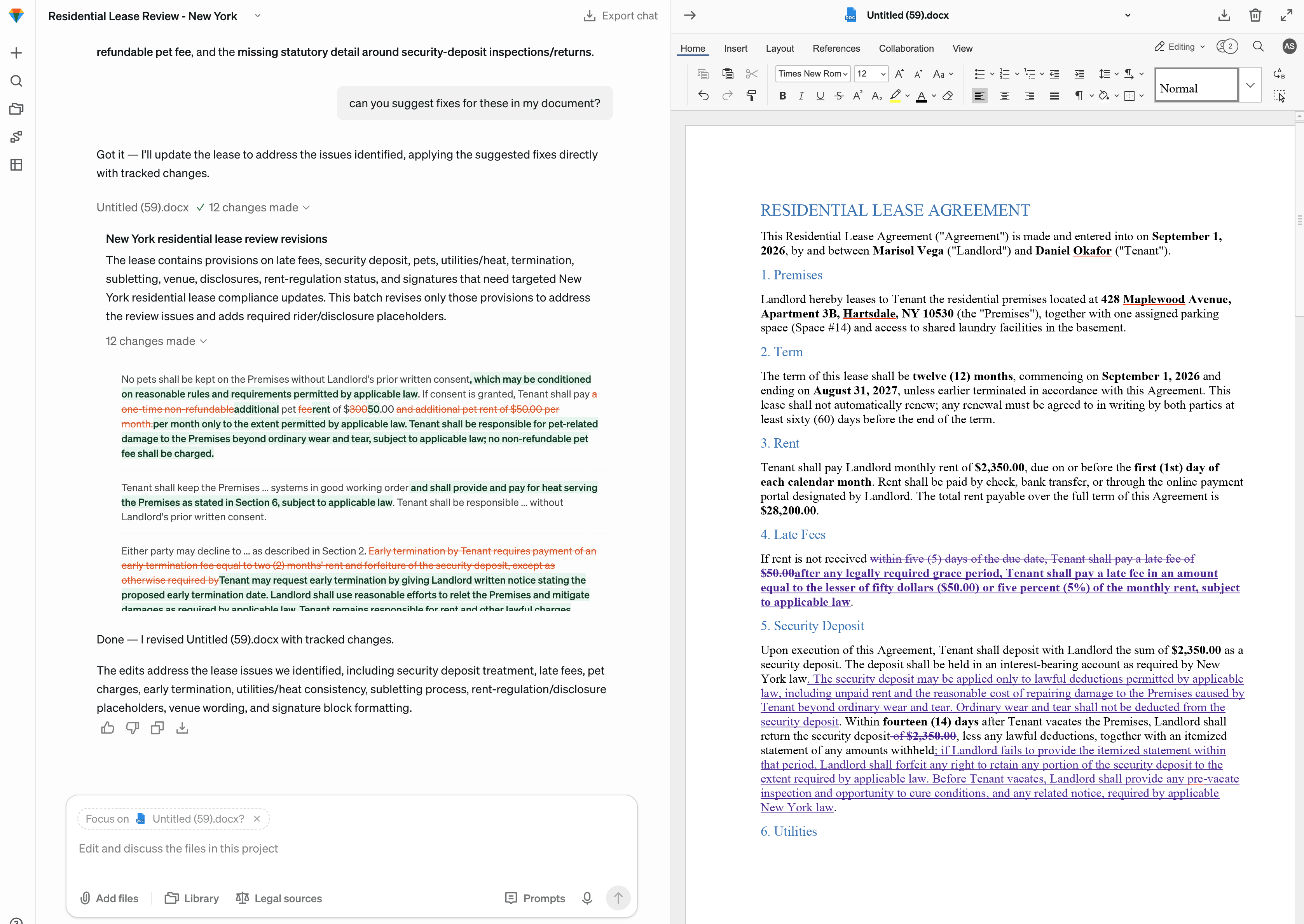Open Replace tool in ribbon
The height and width of the screenshot is (924, 1304).
point(1279,73)
